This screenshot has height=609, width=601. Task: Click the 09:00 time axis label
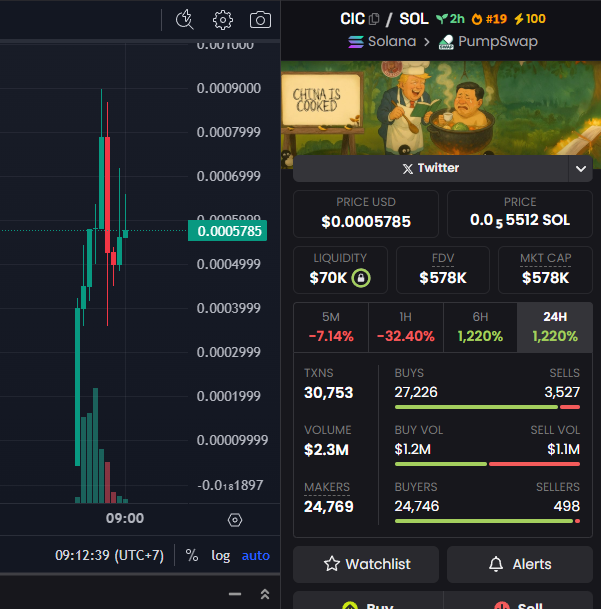coord(125,518)
